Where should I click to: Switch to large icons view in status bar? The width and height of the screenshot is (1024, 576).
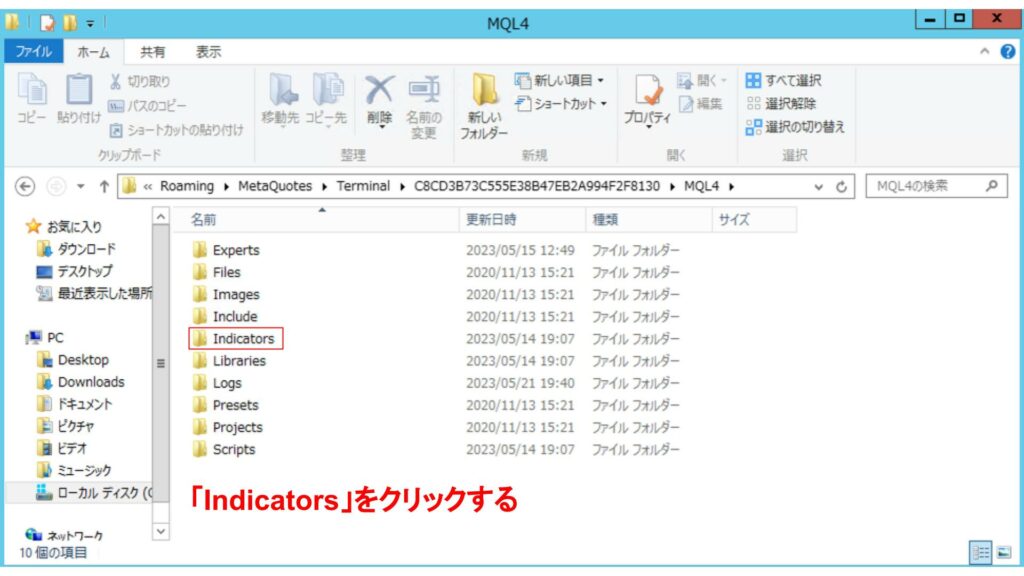pos(1002,552)
